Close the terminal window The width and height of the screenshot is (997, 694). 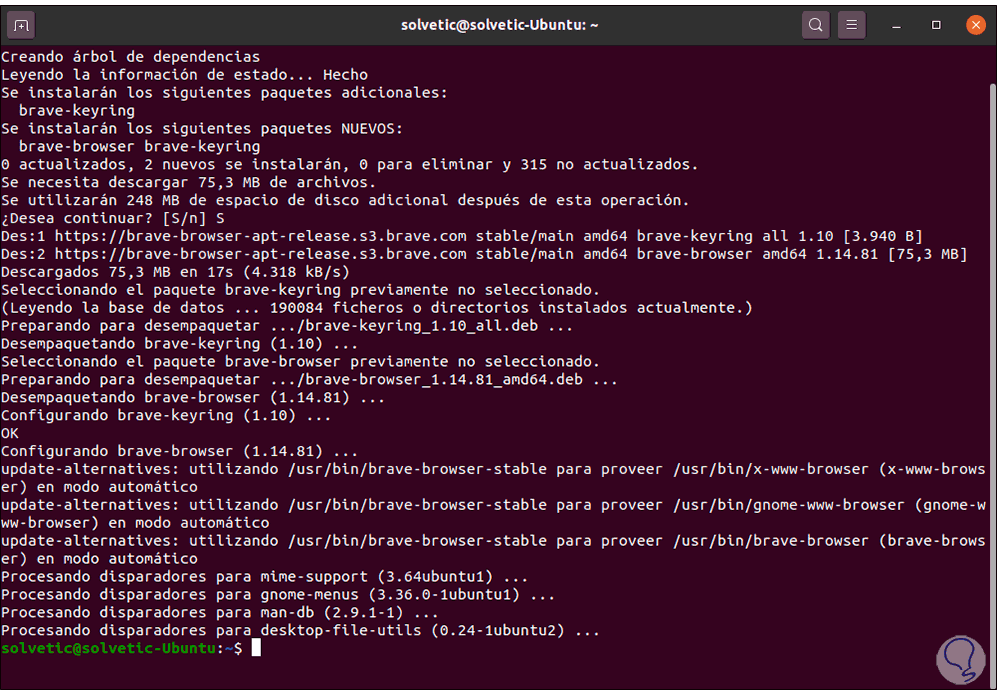click(975, 25)
